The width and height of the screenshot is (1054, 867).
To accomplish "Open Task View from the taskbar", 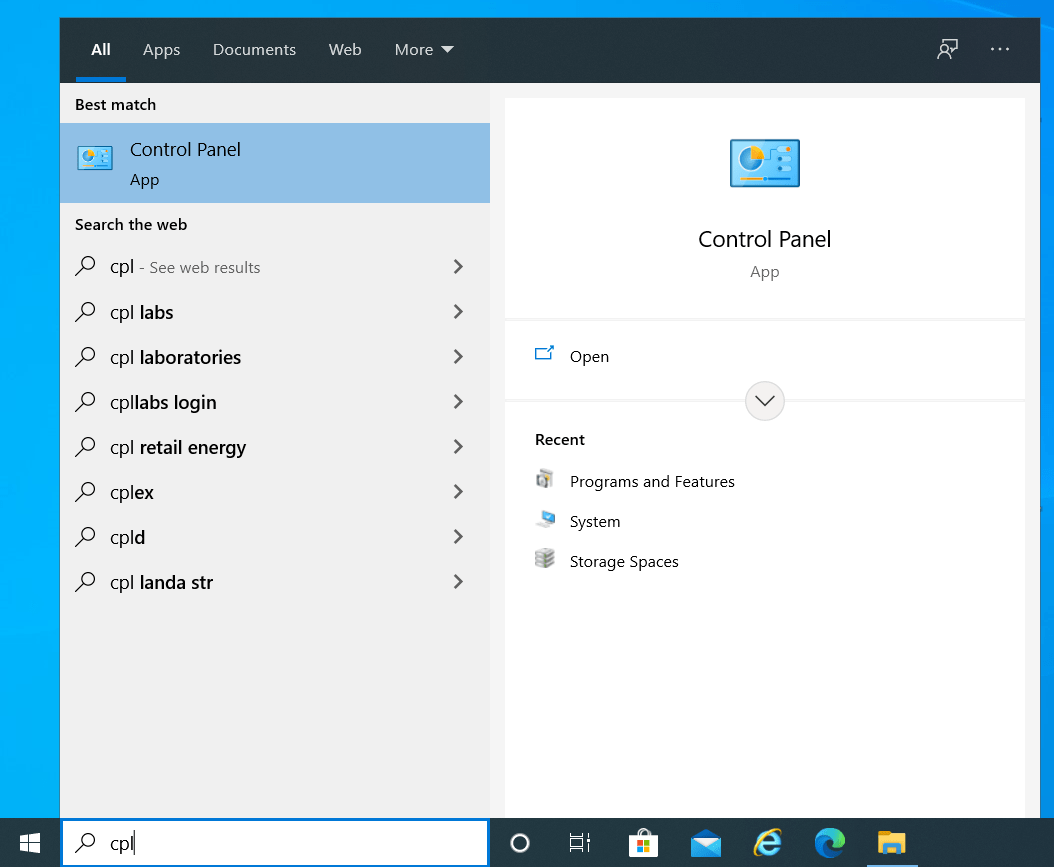I will tap(580, 843).
